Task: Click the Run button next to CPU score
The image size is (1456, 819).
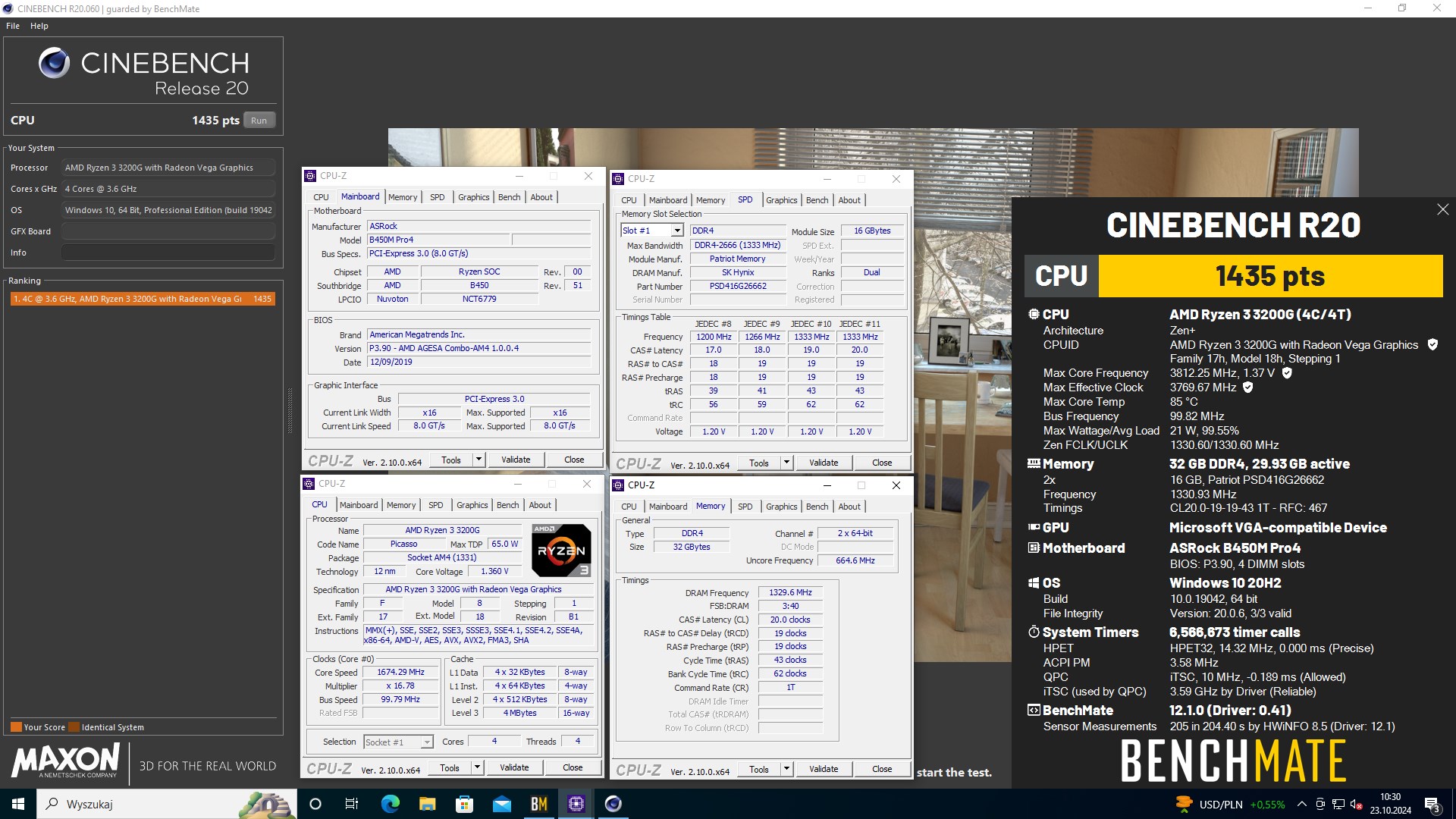Action: coord(259,121)
